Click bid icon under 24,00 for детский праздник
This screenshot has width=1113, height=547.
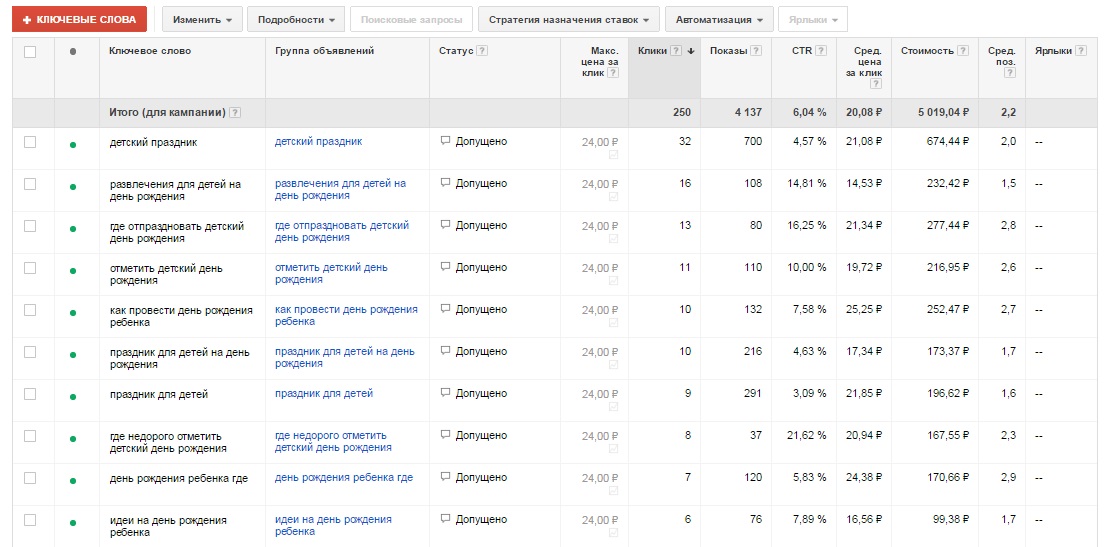tap(613, 155)
